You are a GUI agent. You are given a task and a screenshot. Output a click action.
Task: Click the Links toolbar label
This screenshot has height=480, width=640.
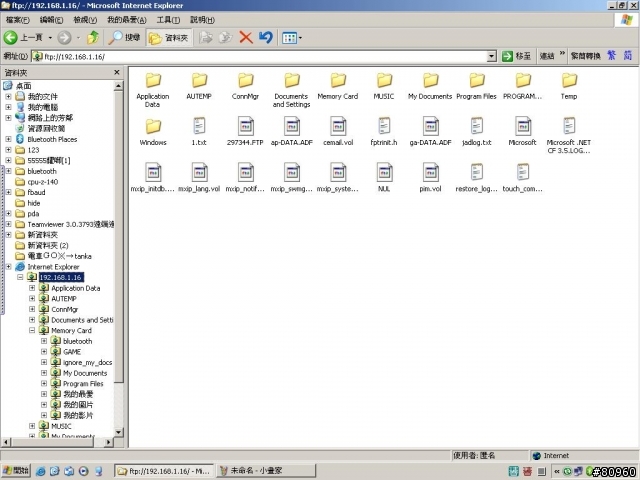pyautogui.click(x=547, y=56)
